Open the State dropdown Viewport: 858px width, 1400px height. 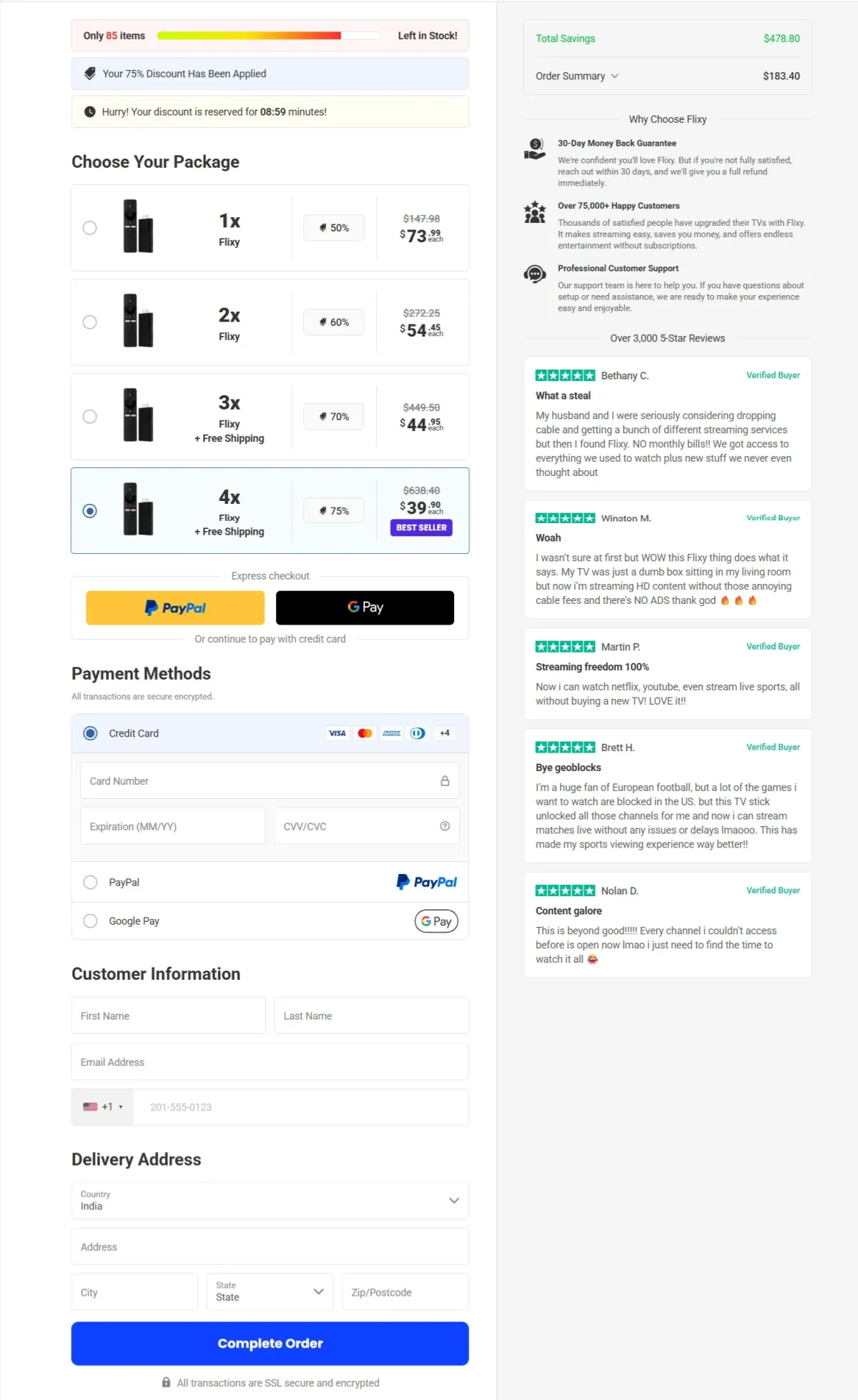[x=270, y=1291]
